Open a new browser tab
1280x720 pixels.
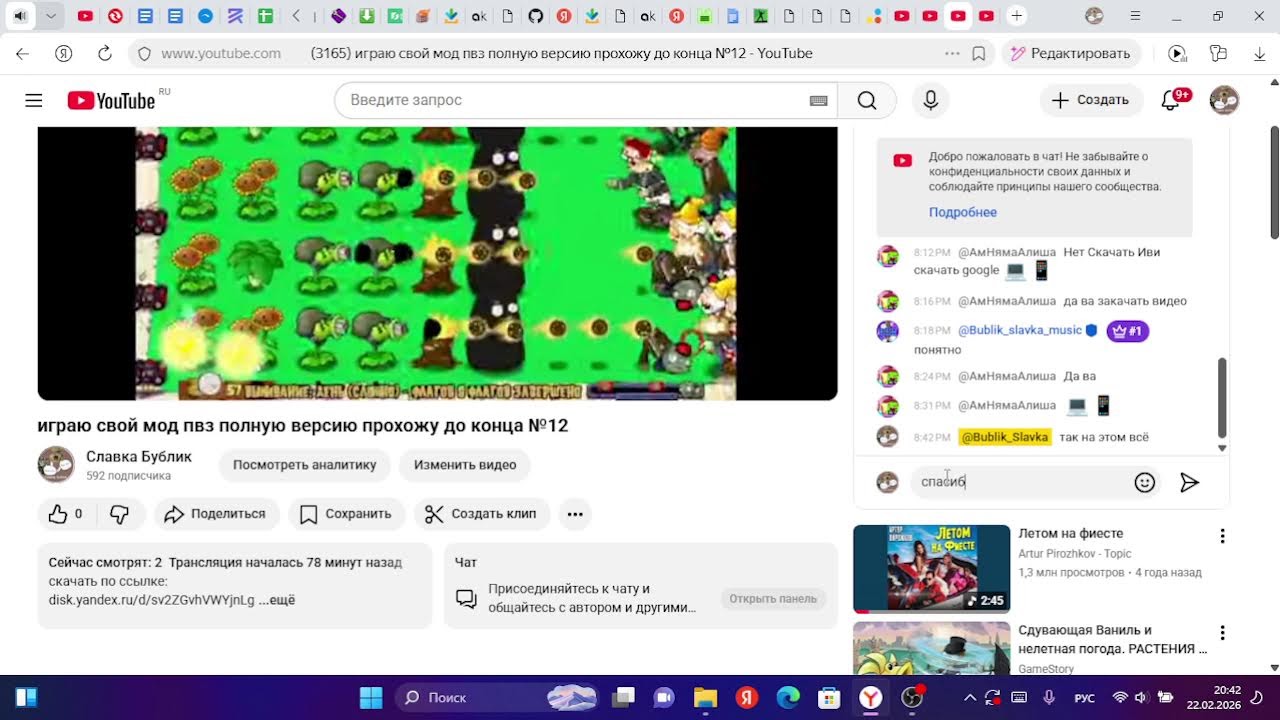(1017, 16)
